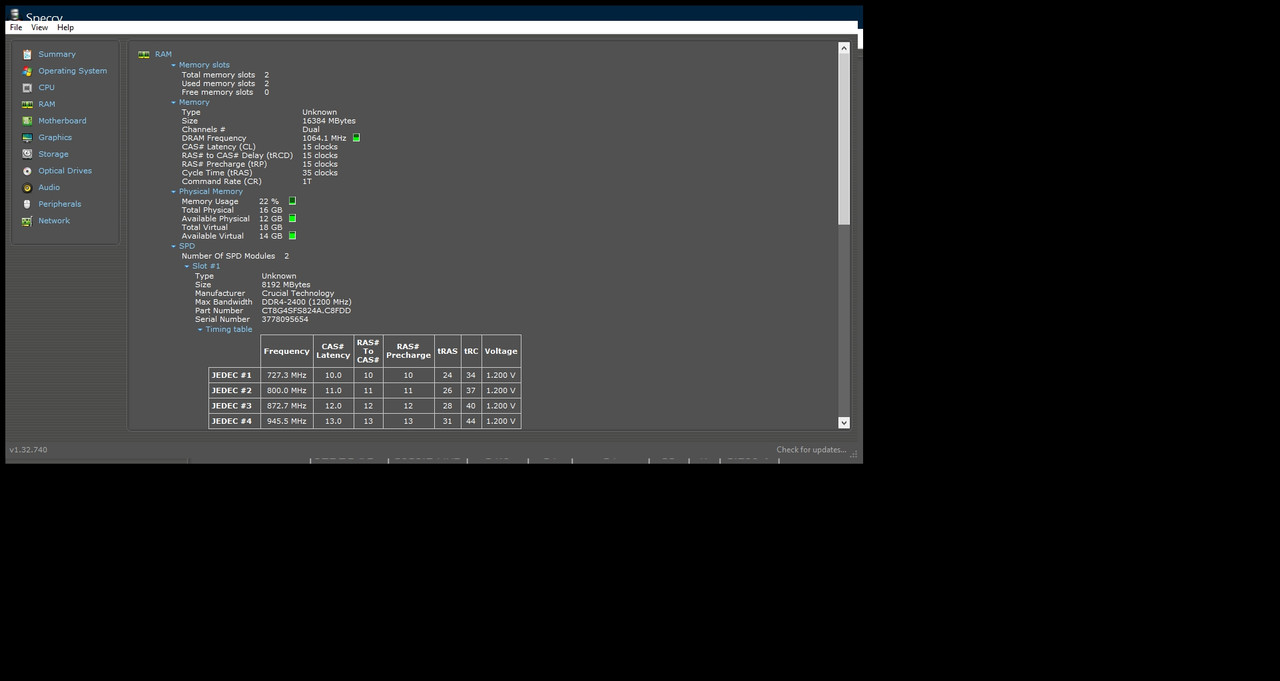Collapse the Memory section
Screen dimensions: 1280x681
(173, 102)
